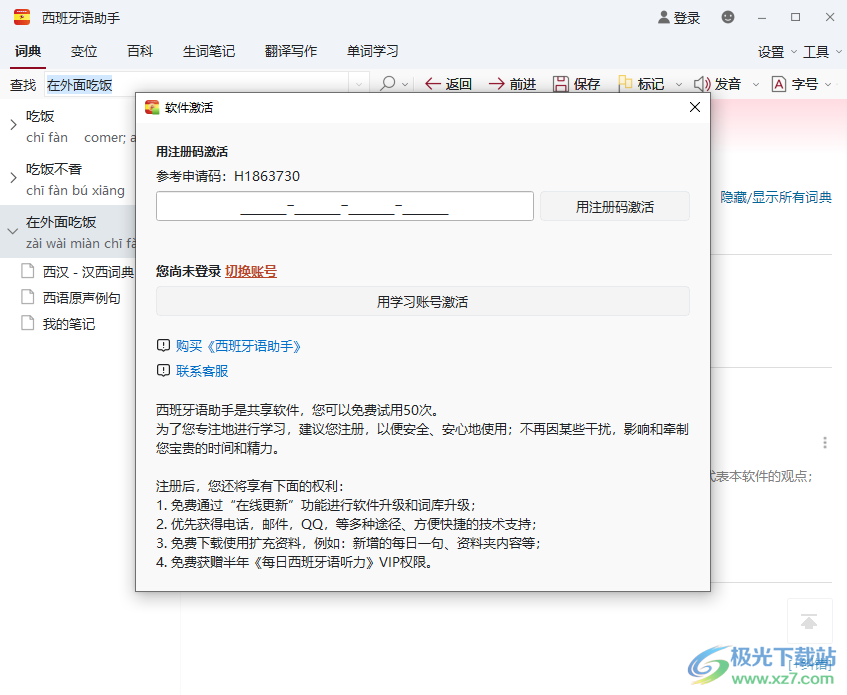Viewport: 847px width, 695px height.
Task: Click the Spanish flag app logo icon
Action: tap(22, 17)
